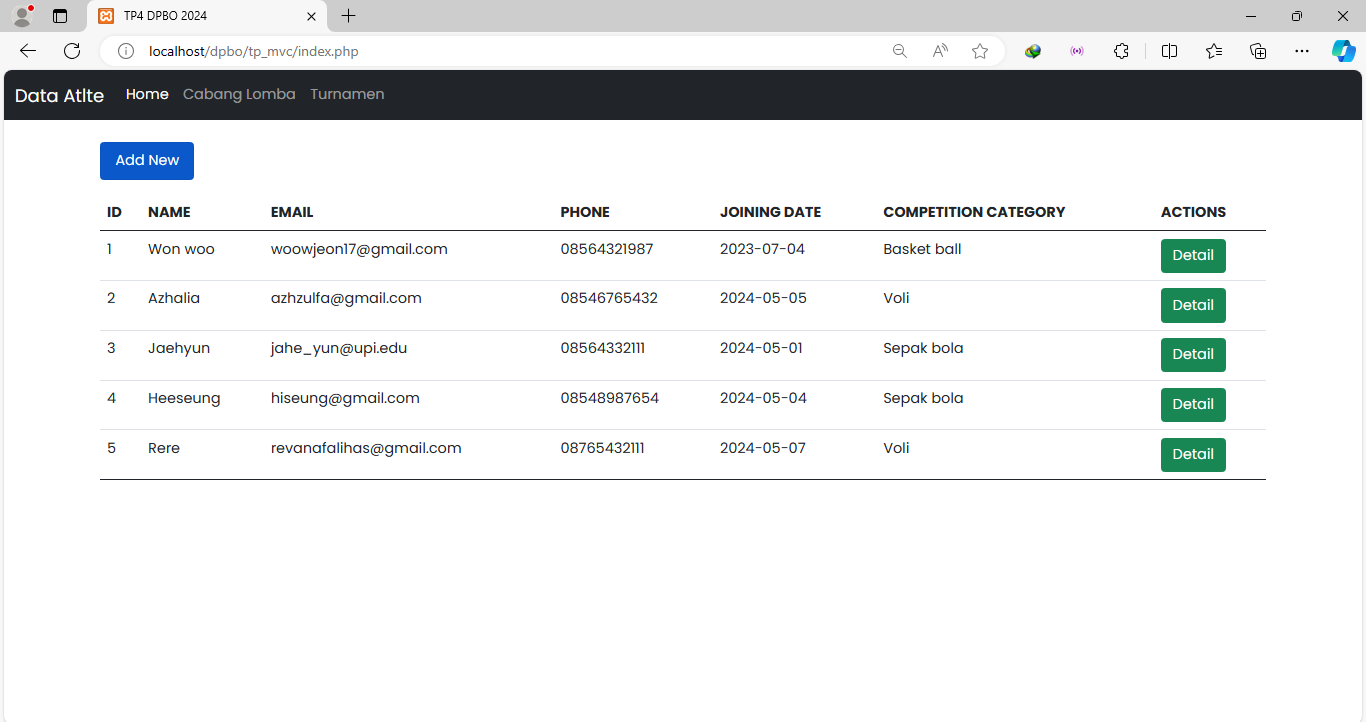Click the PHONE column header
1366x722 pixels.
[585, 212]
